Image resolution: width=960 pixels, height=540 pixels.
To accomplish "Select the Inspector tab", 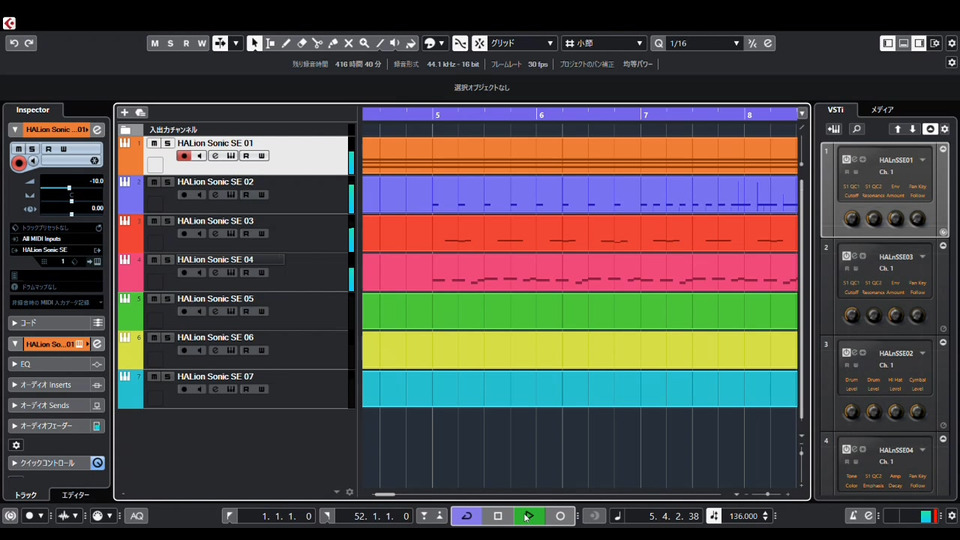I will click(x=33, y=110).
